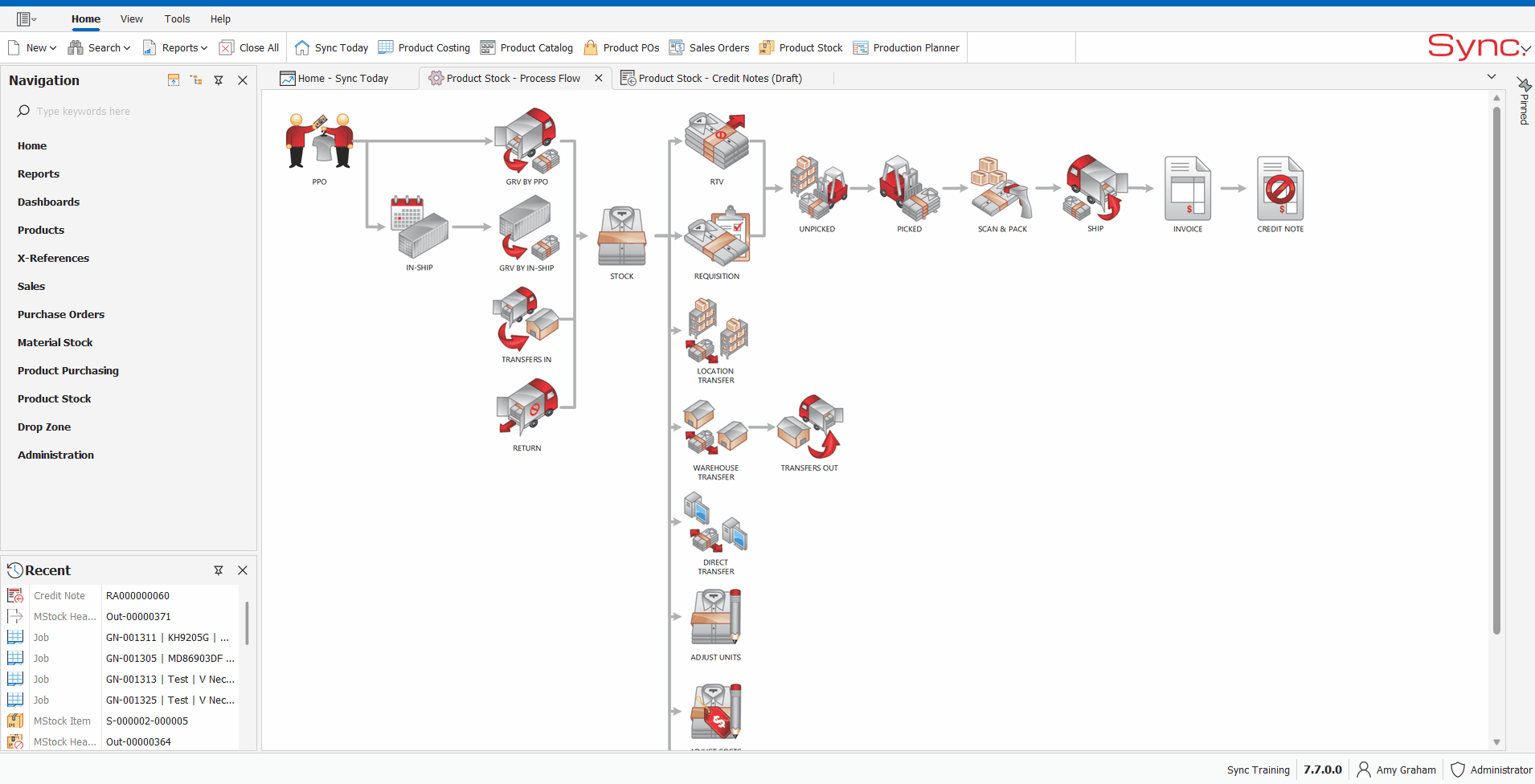1535x784 pixels.
Task: Open the Help menu
Action: (220, 19)
